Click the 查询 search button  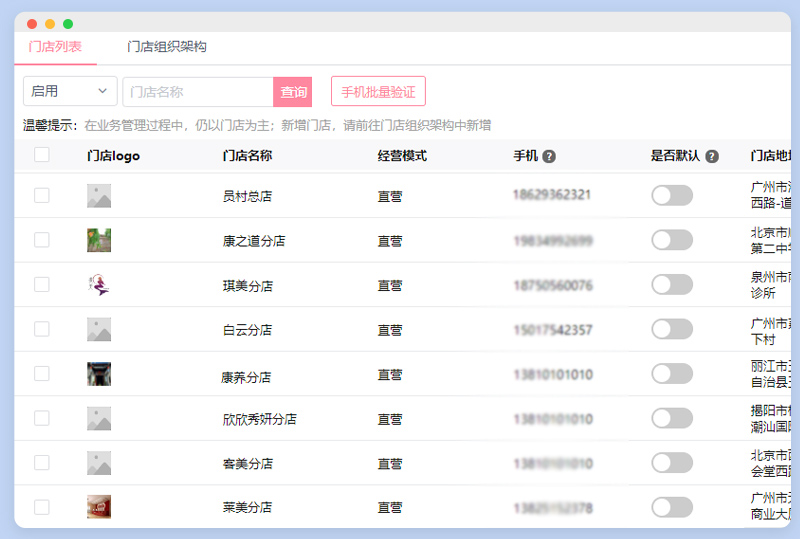click(293, 92)
